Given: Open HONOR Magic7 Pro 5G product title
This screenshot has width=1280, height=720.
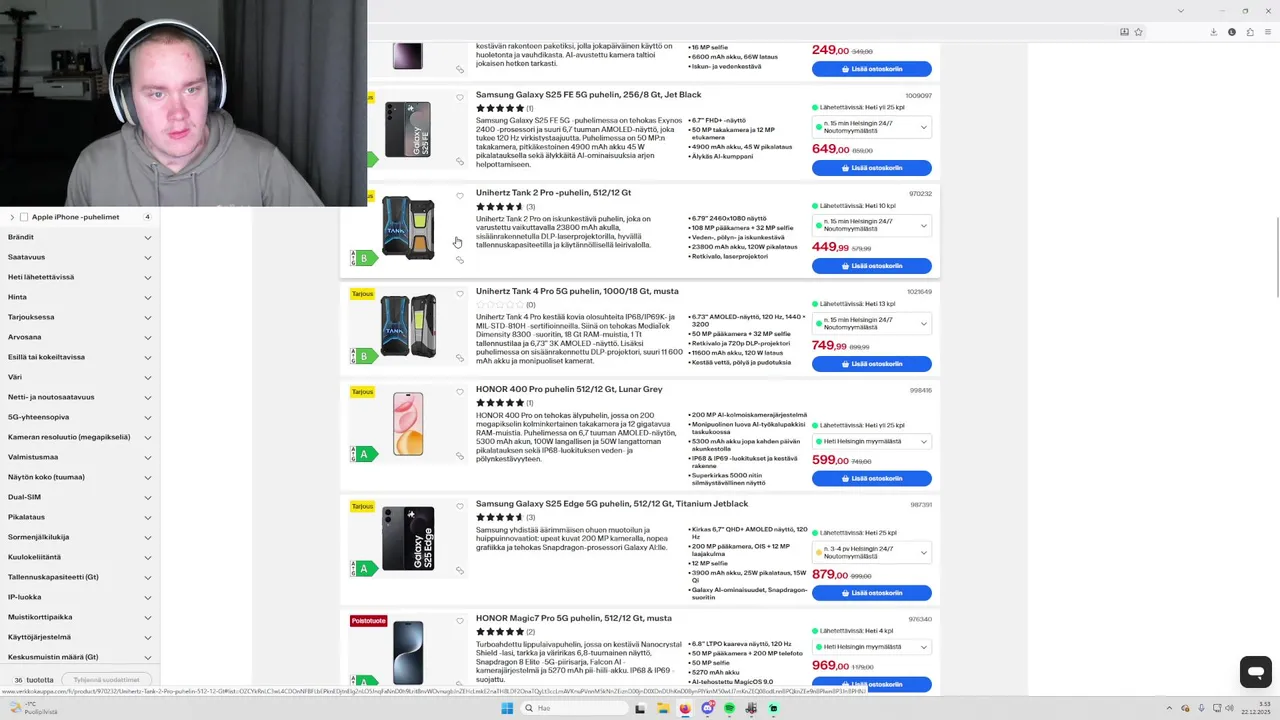Looking at the screenshot, I should [574, 618].
